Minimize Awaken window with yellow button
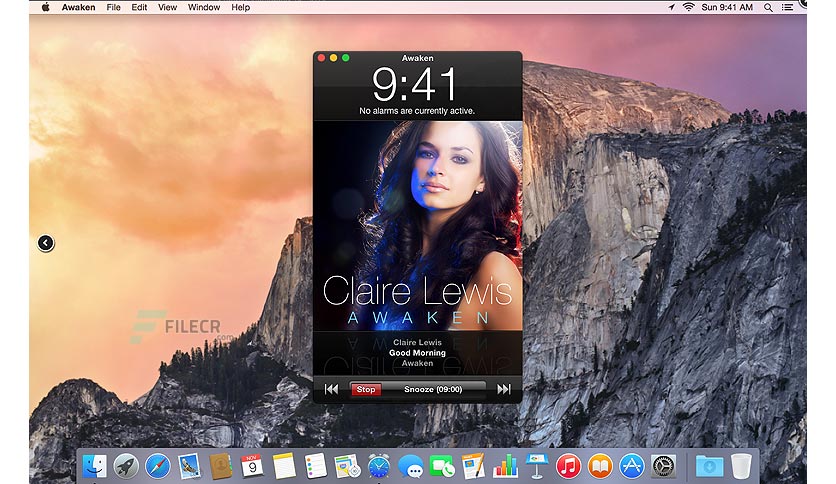This screenshot has height=484, width=836. 333,58
